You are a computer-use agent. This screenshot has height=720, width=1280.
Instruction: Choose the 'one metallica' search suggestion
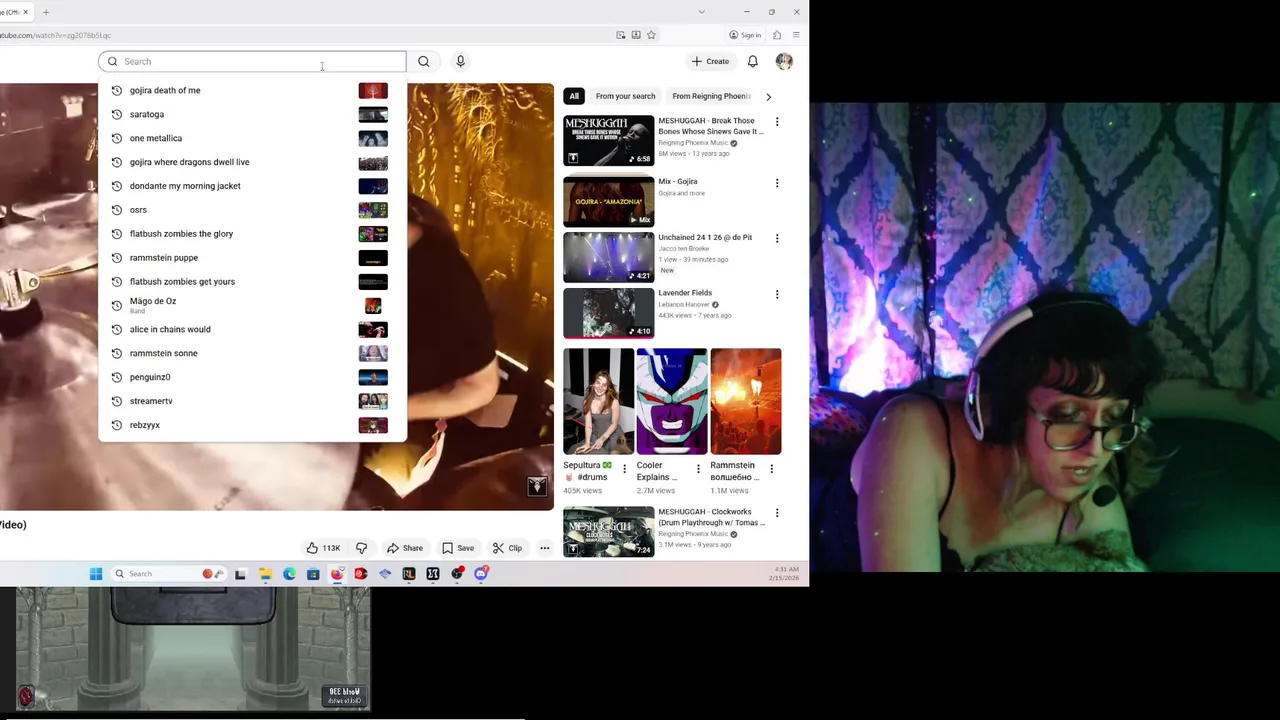click(252, 138)
